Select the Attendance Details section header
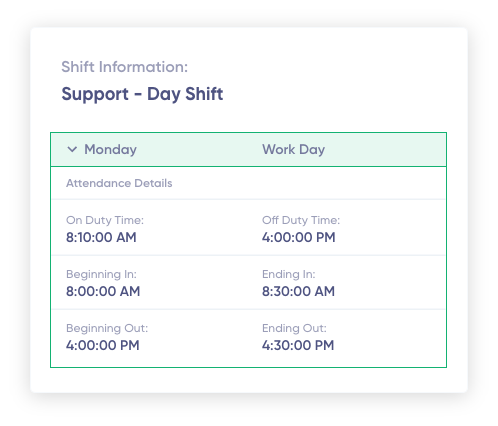 [x=119, y=183]
